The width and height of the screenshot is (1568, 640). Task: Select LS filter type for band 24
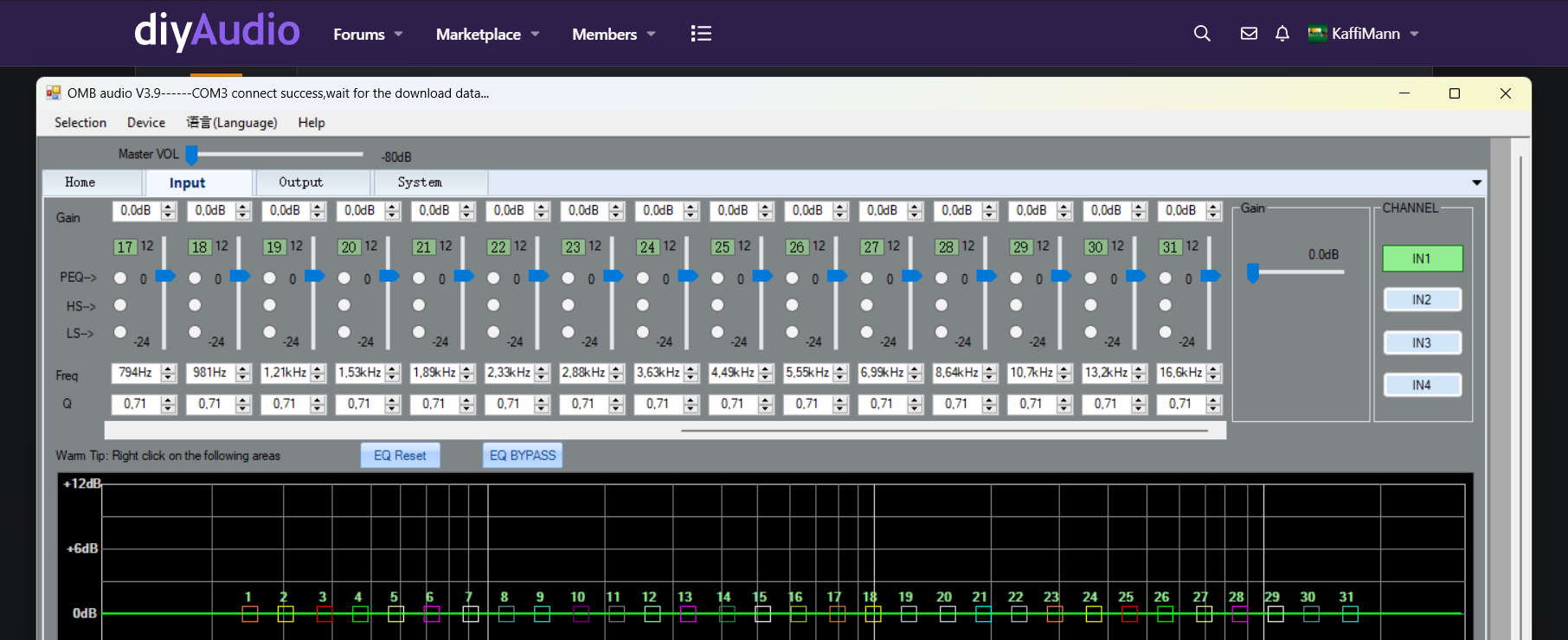[x=643, y=332]
